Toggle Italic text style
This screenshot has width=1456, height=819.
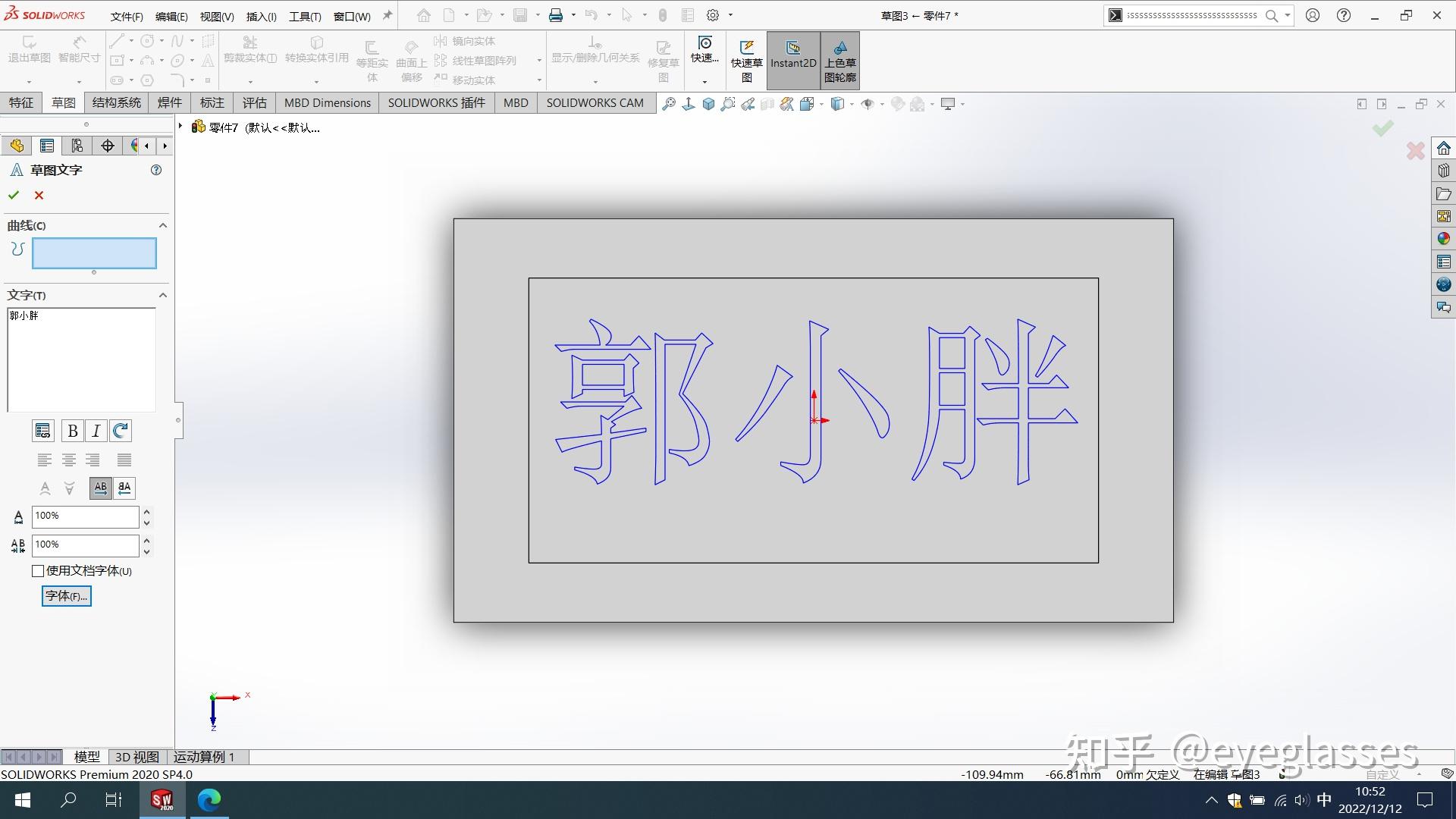[96, 431]
